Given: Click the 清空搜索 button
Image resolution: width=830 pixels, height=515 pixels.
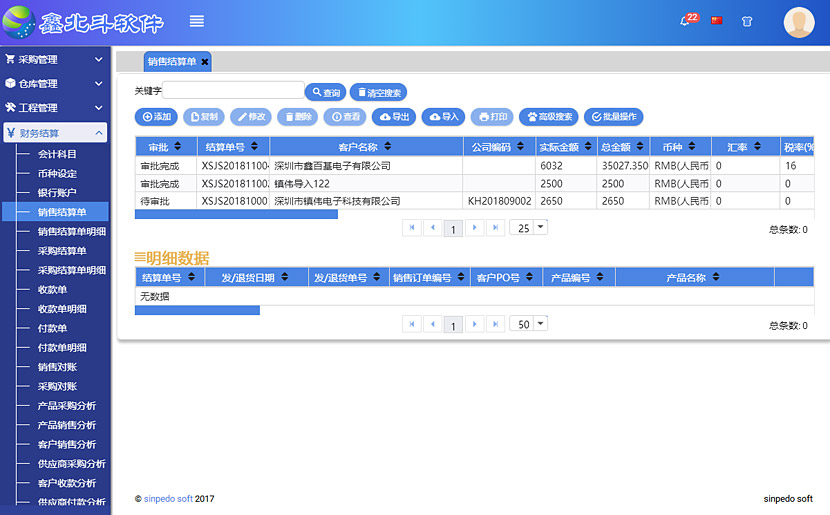Looking at the screenshot, I should pyautogui.click(x=378, y=92).
